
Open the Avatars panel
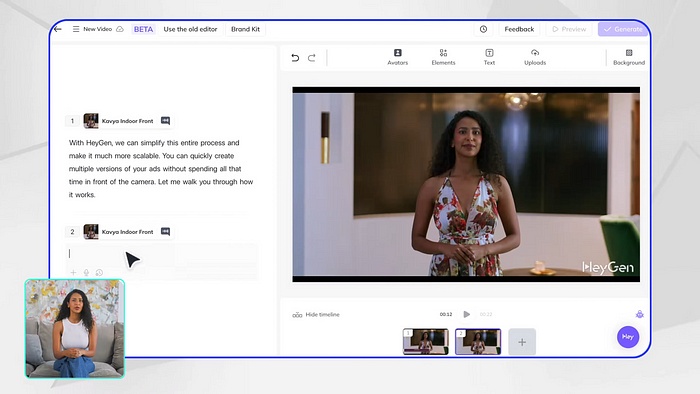click(x=398, y=57)
